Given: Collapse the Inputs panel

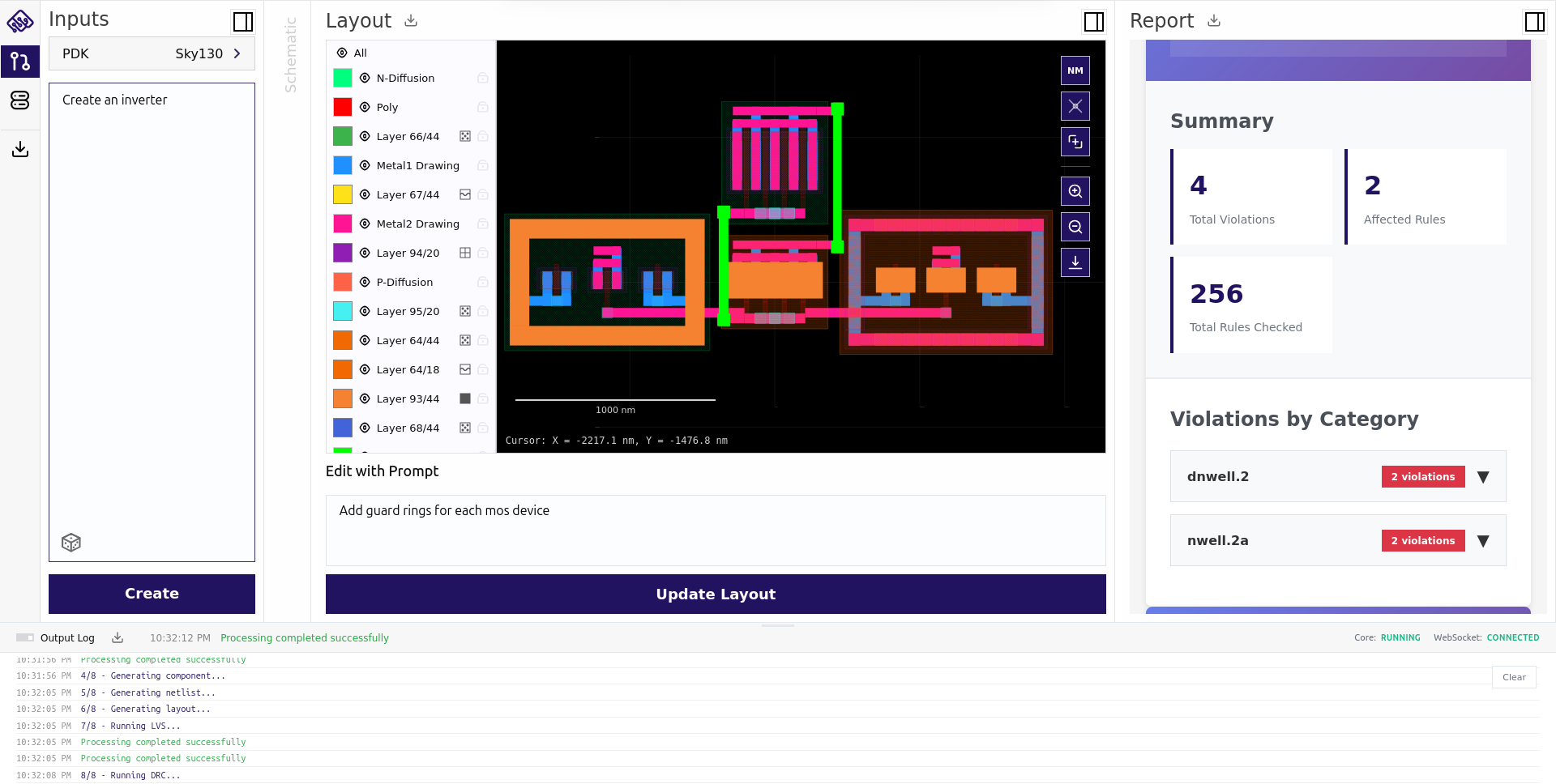Looking at the screenshot, I should coord(243,22).
